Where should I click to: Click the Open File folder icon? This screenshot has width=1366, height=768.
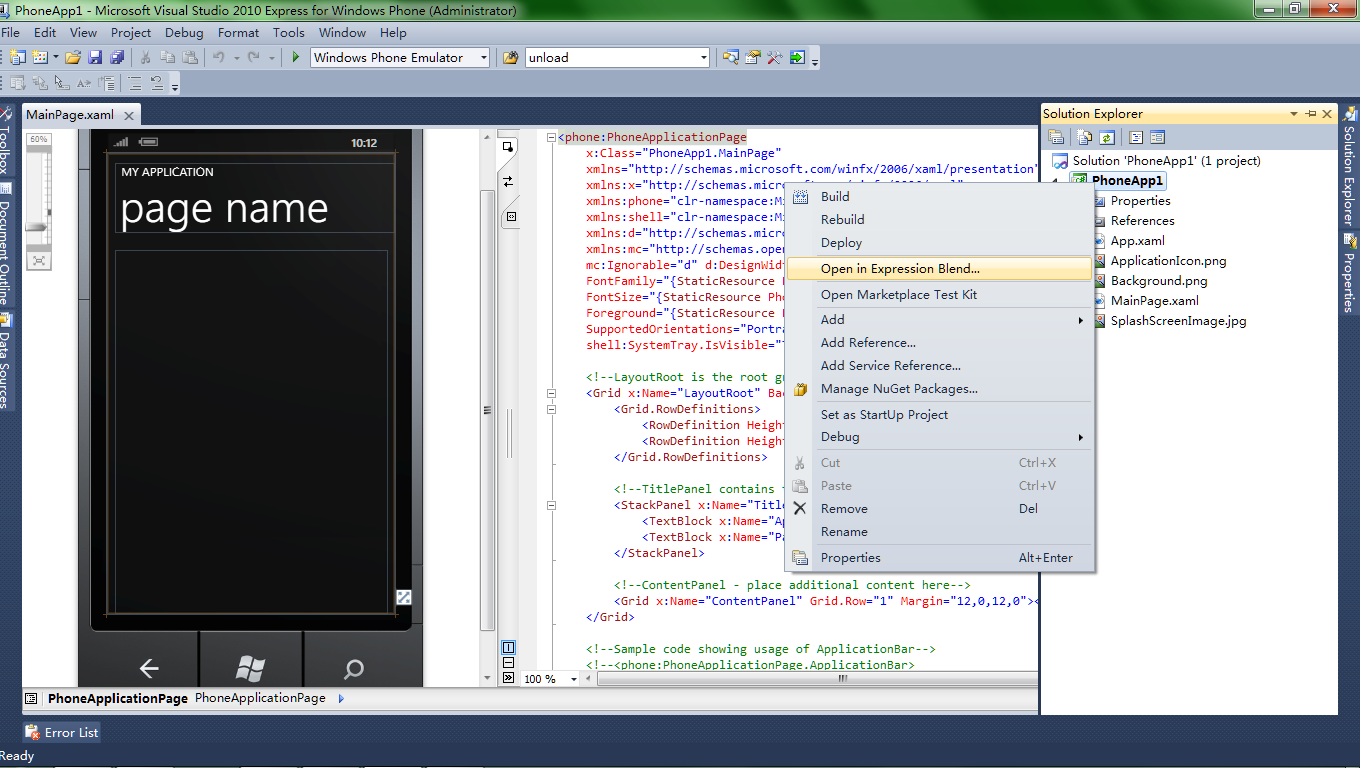point(73,58)
